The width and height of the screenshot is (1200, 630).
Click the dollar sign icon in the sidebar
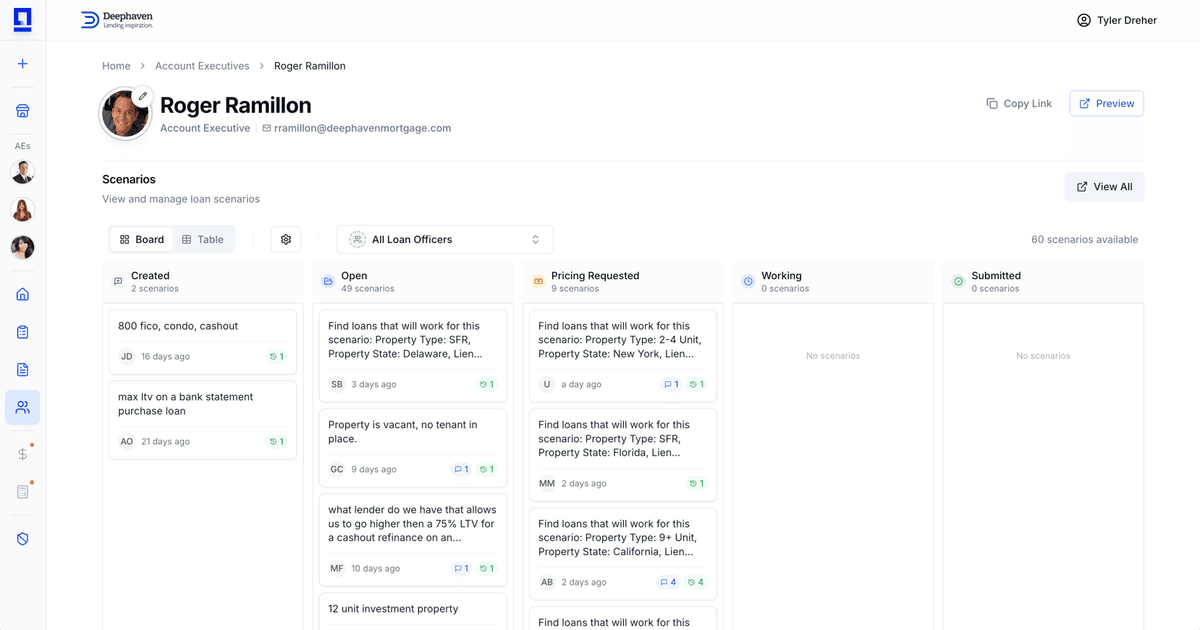(x=22, y=454)
